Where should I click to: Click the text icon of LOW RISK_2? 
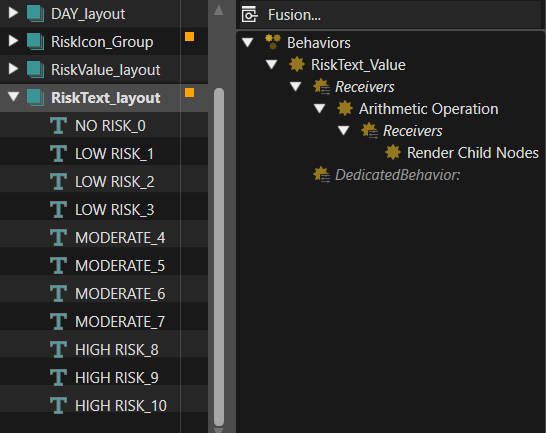pos(58,181)
